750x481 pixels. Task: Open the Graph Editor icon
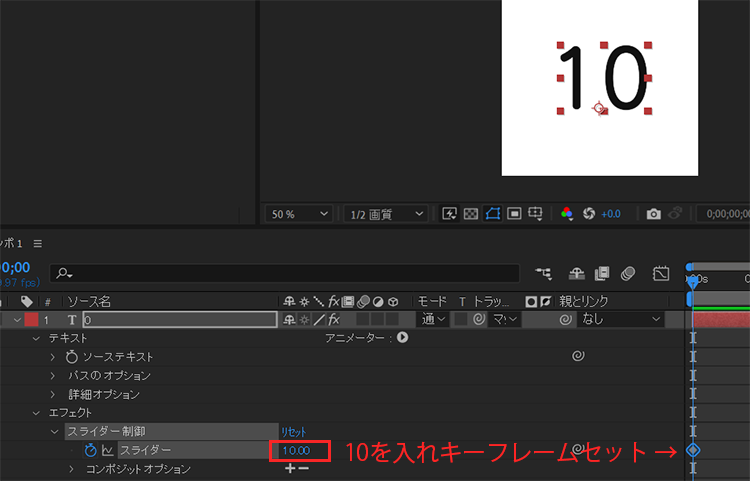click(x=661, y=273)
